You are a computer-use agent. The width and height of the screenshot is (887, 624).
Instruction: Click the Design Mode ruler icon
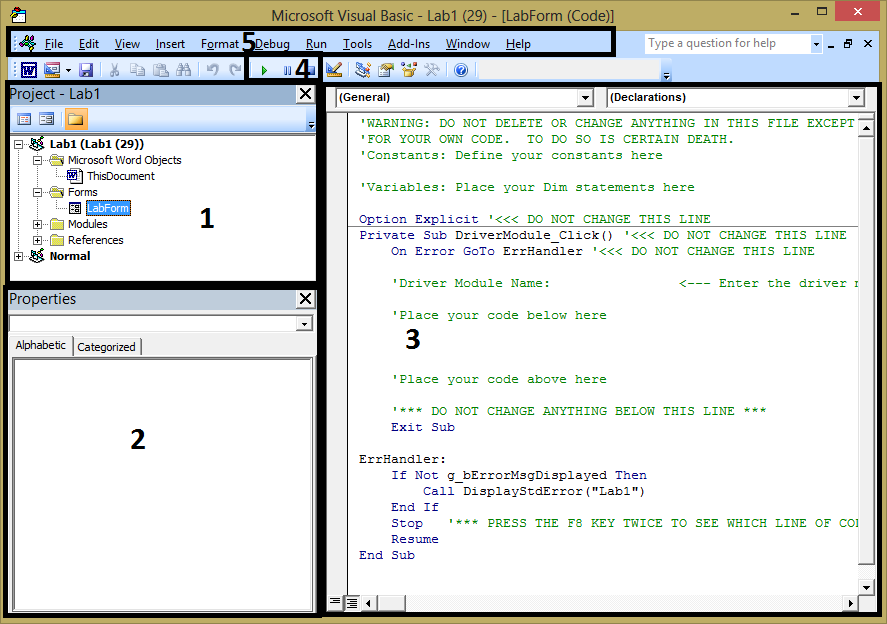(334, 70)
